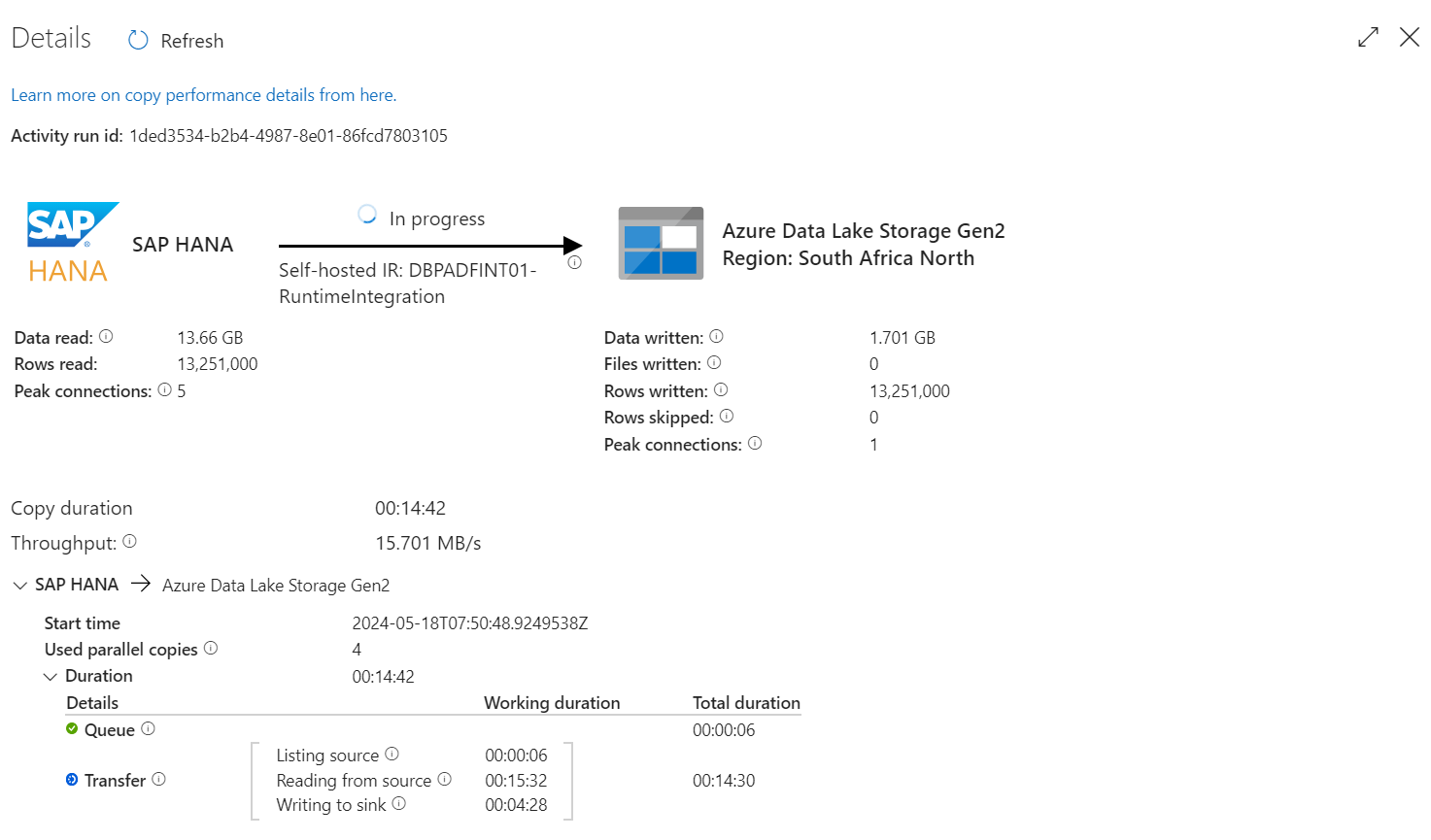Click the info icon next to Rows skipped
Screen dimensions: 1431x840
[x=727, y=416]
